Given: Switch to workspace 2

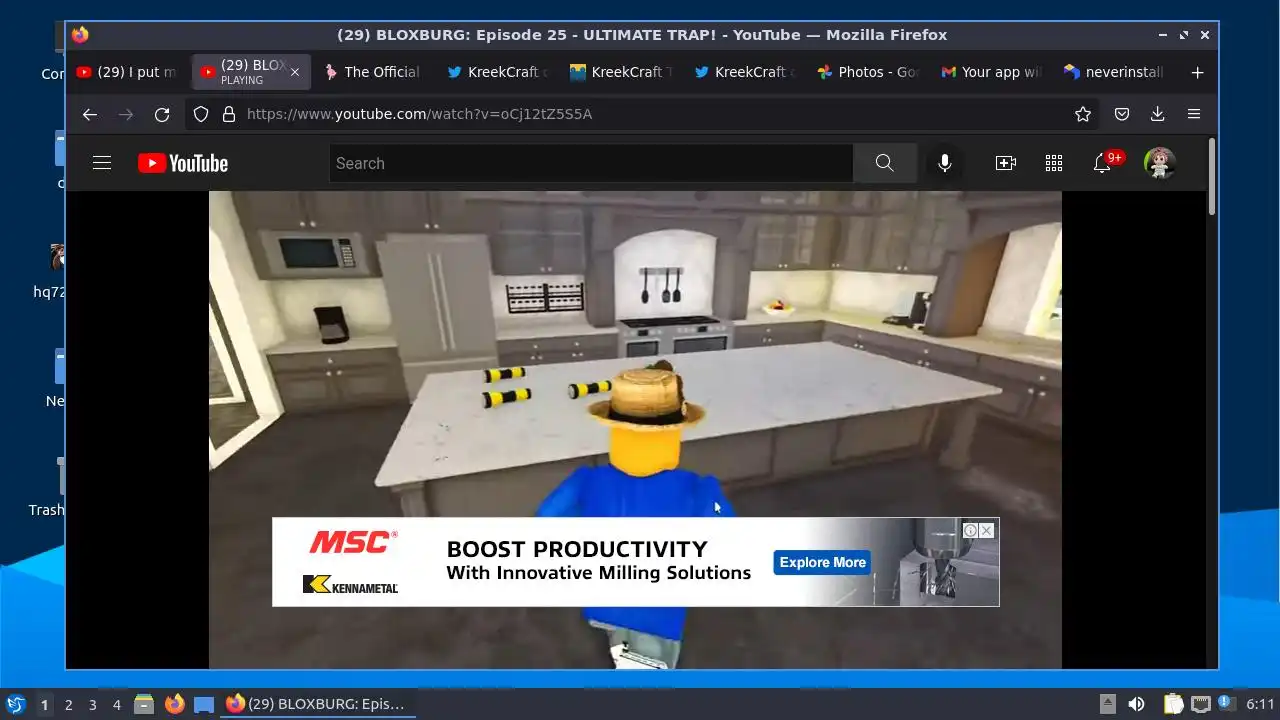Looking at the screenshot, I should coord(69,705).
